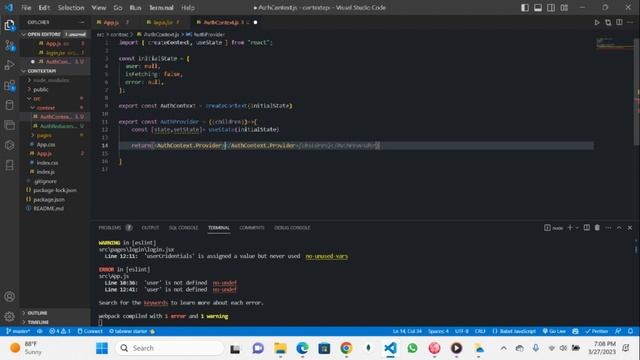Toggle Secondary Side Bar layout button
The height and width of the screenshot is (360, 640).
(551, 8)
